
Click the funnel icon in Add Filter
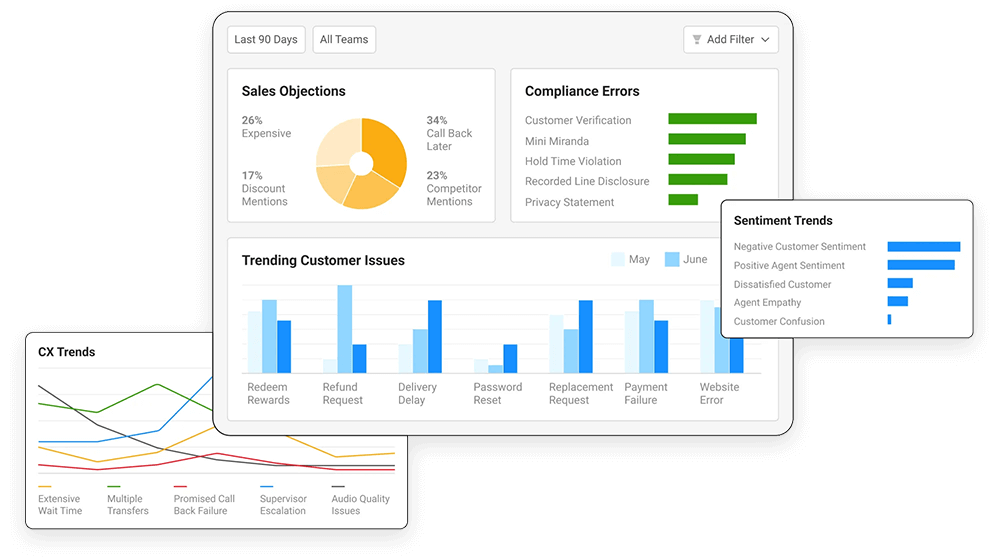(697, 40)
